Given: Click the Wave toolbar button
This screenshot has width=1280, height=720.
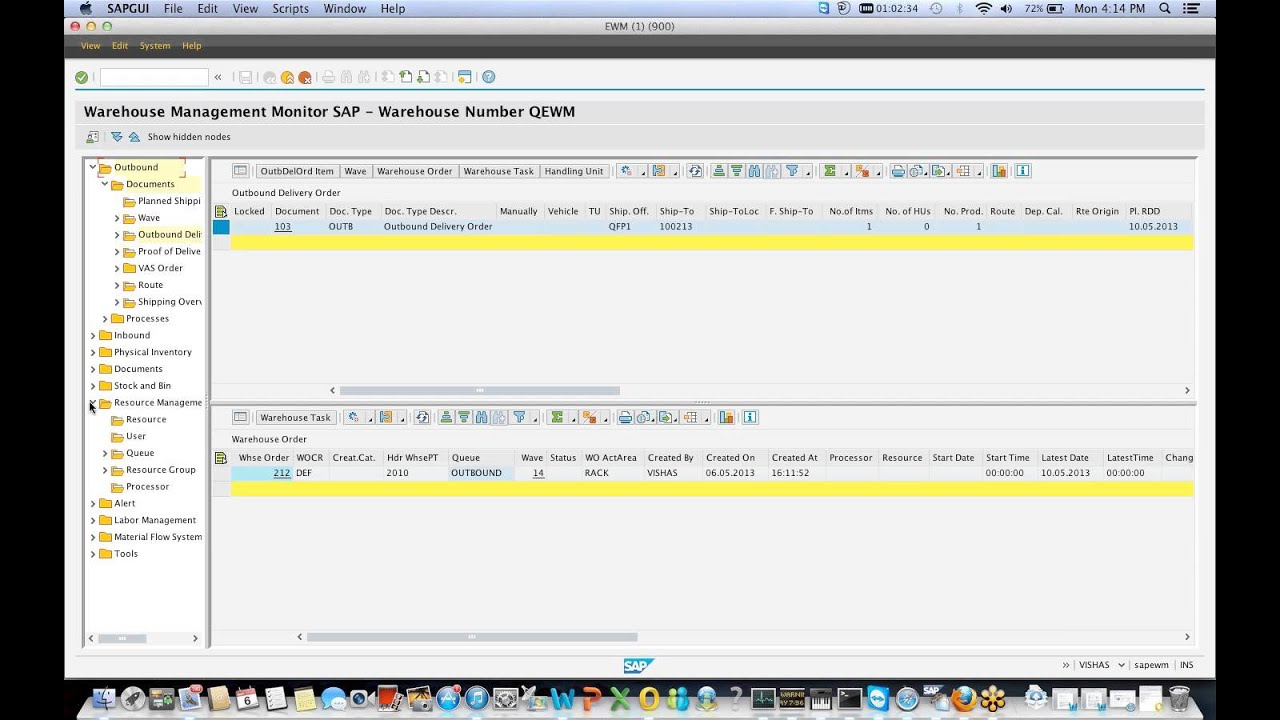Looking at the screenshot, I should tap(356, 171).
